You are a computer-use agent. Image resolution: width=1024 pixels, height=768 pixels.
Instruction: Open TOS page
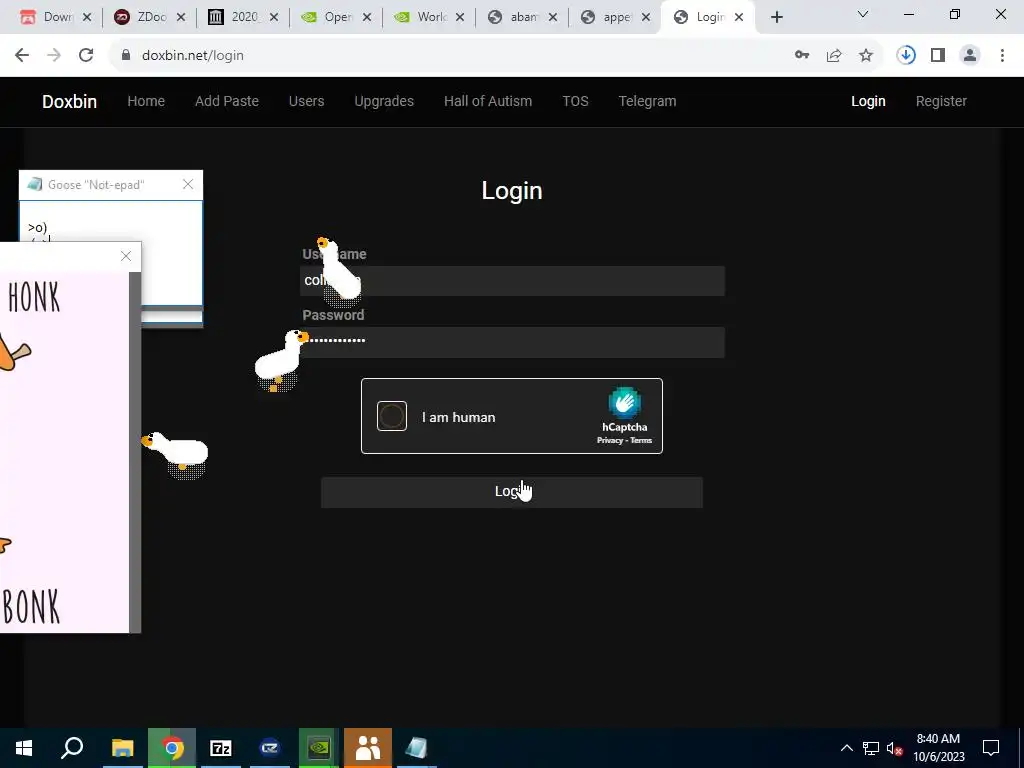click(575, 101)
